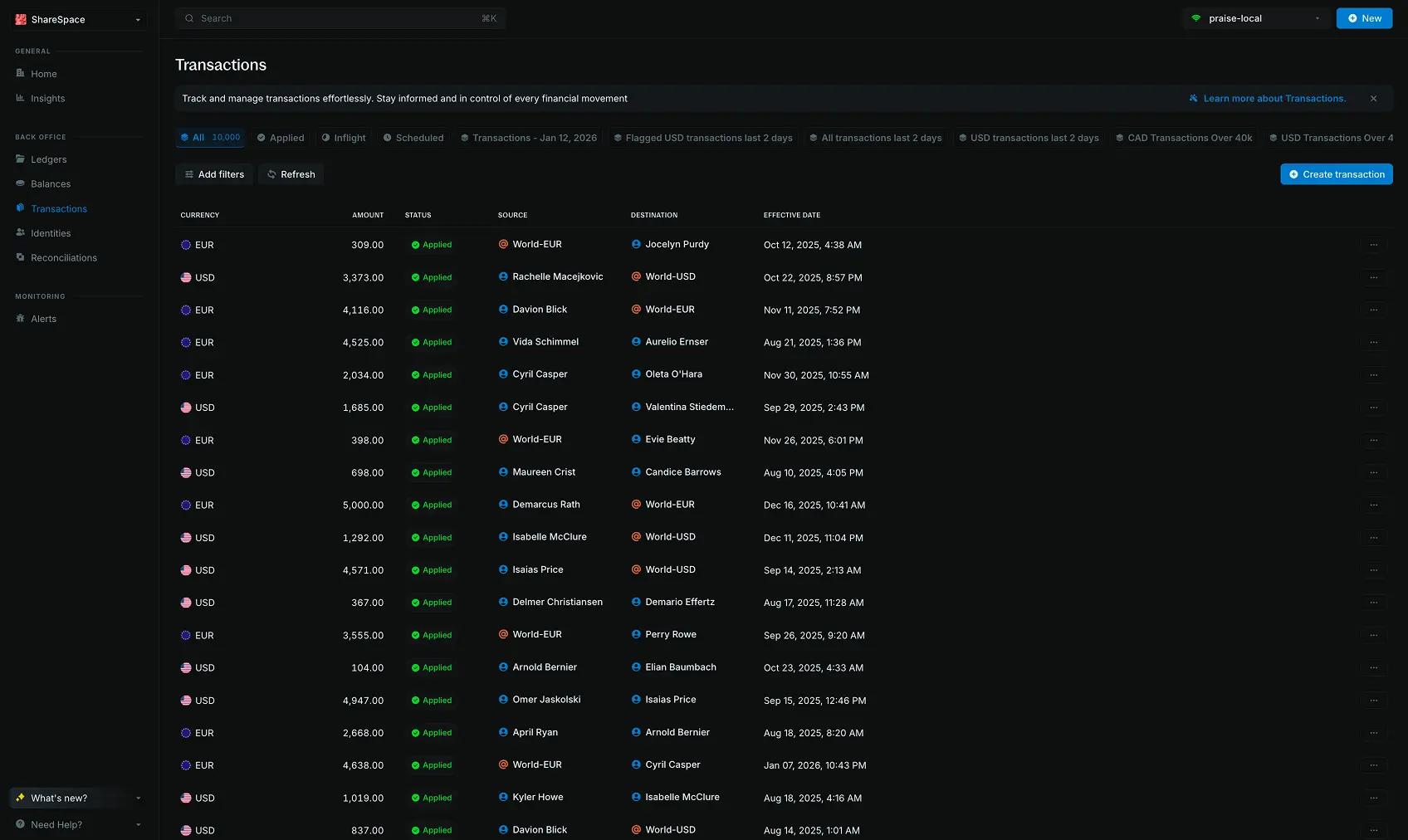Image resolution: width=1408 pixels, height=840 pixels.
Task: Select Transactions in the sidebar
Action: (x=58, y=208)
